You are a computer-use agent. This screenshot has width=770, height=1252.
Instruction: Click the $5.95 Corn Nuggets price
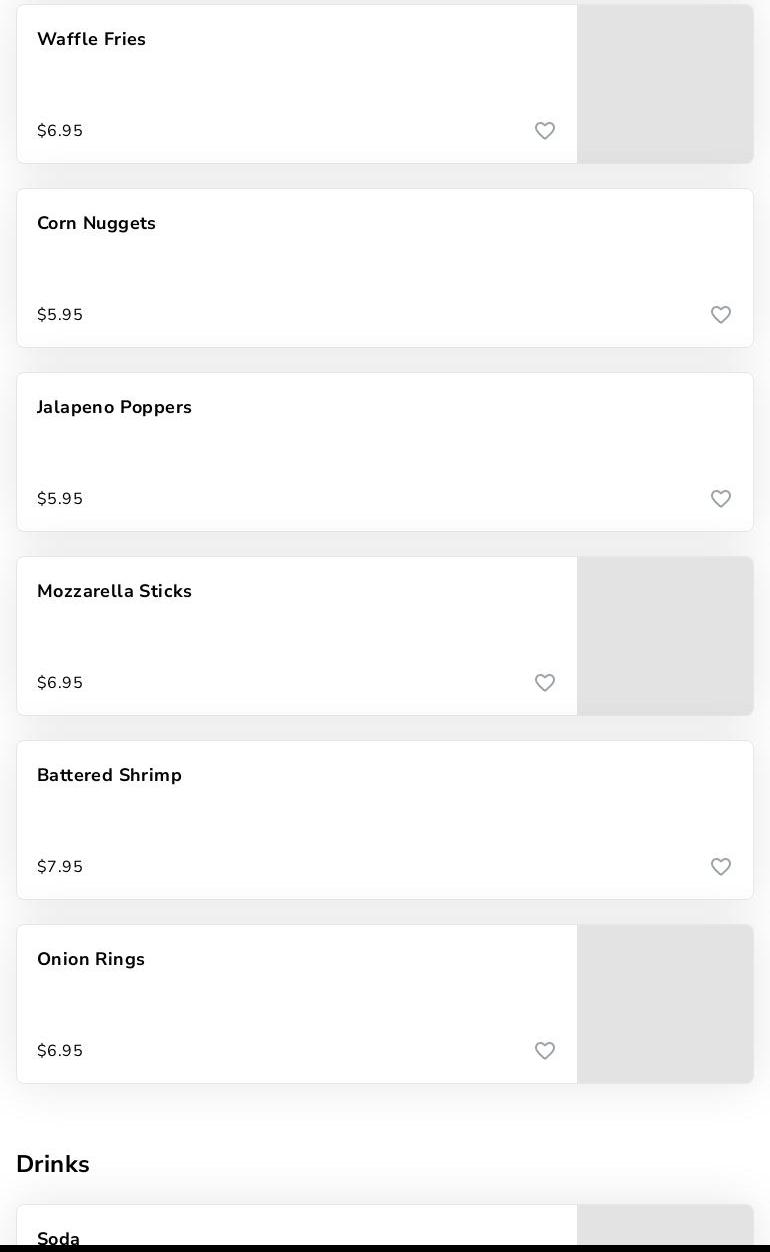[60, 315]
